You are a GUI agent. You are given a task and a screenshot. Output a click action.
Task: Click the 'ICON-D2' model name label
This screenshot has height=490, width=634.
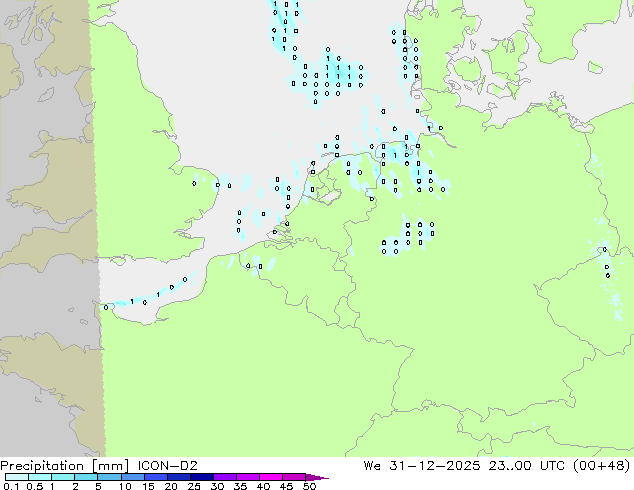167,466
